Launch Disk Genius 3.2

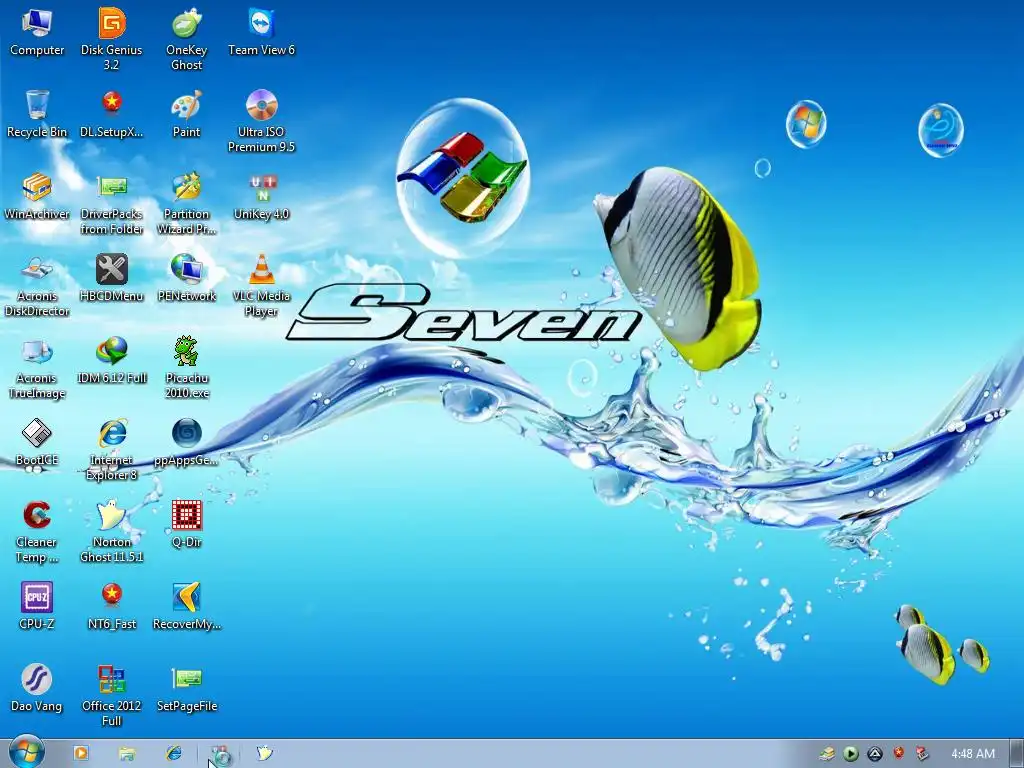[112, 39]
